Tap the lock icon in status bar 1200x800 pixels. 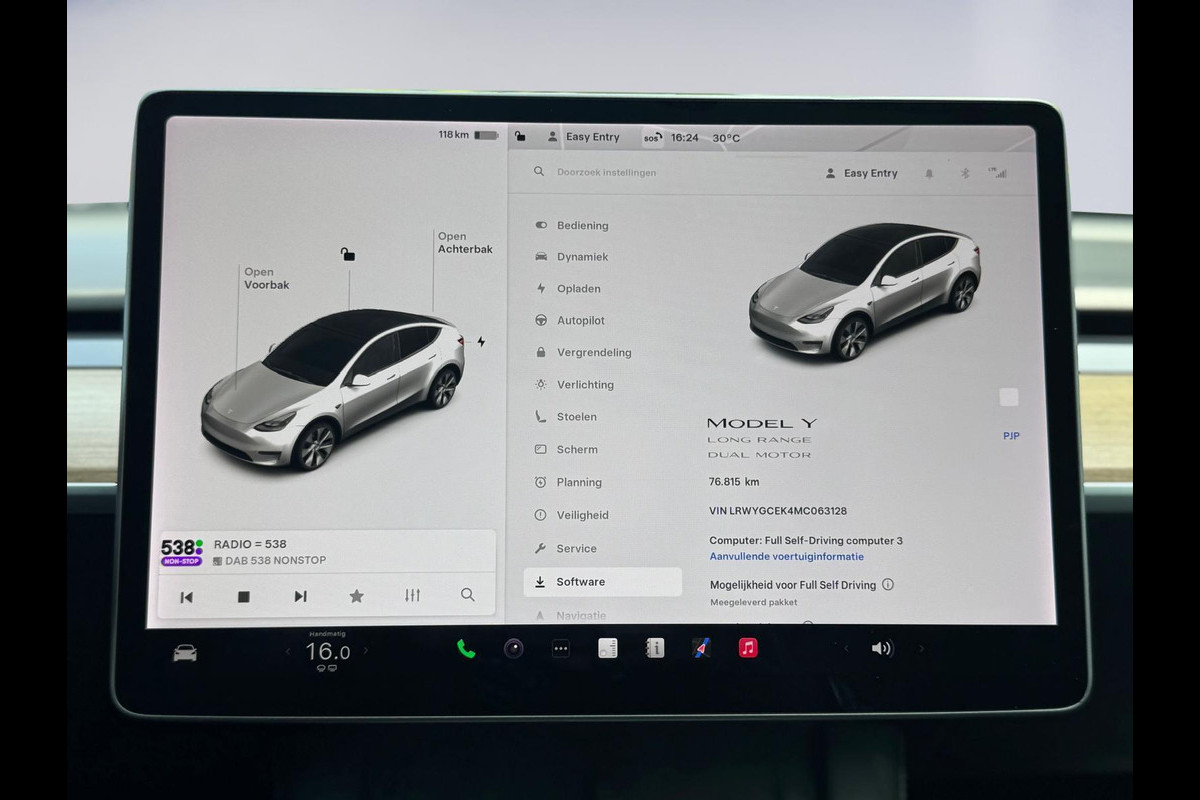click(x=521, y=136)
